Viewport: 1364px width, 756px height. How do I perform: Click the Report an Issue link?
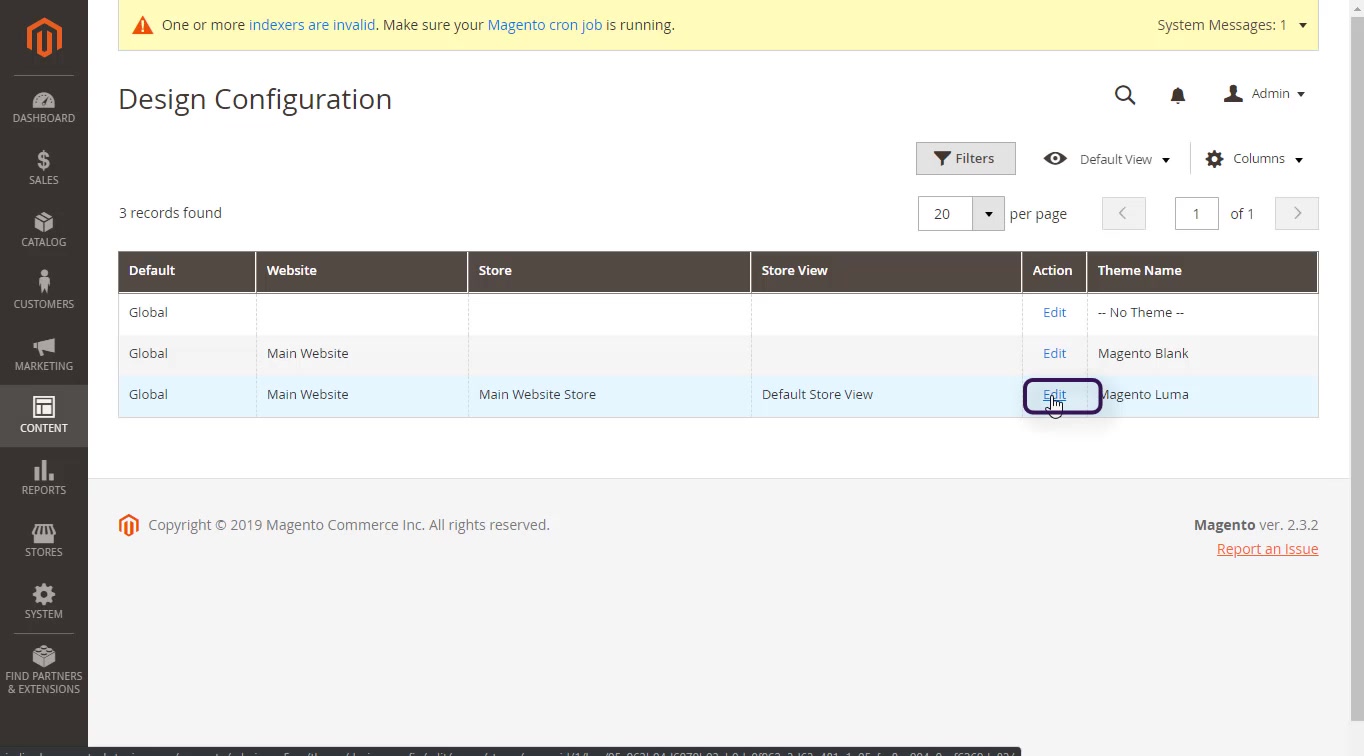coord(1267,549)
